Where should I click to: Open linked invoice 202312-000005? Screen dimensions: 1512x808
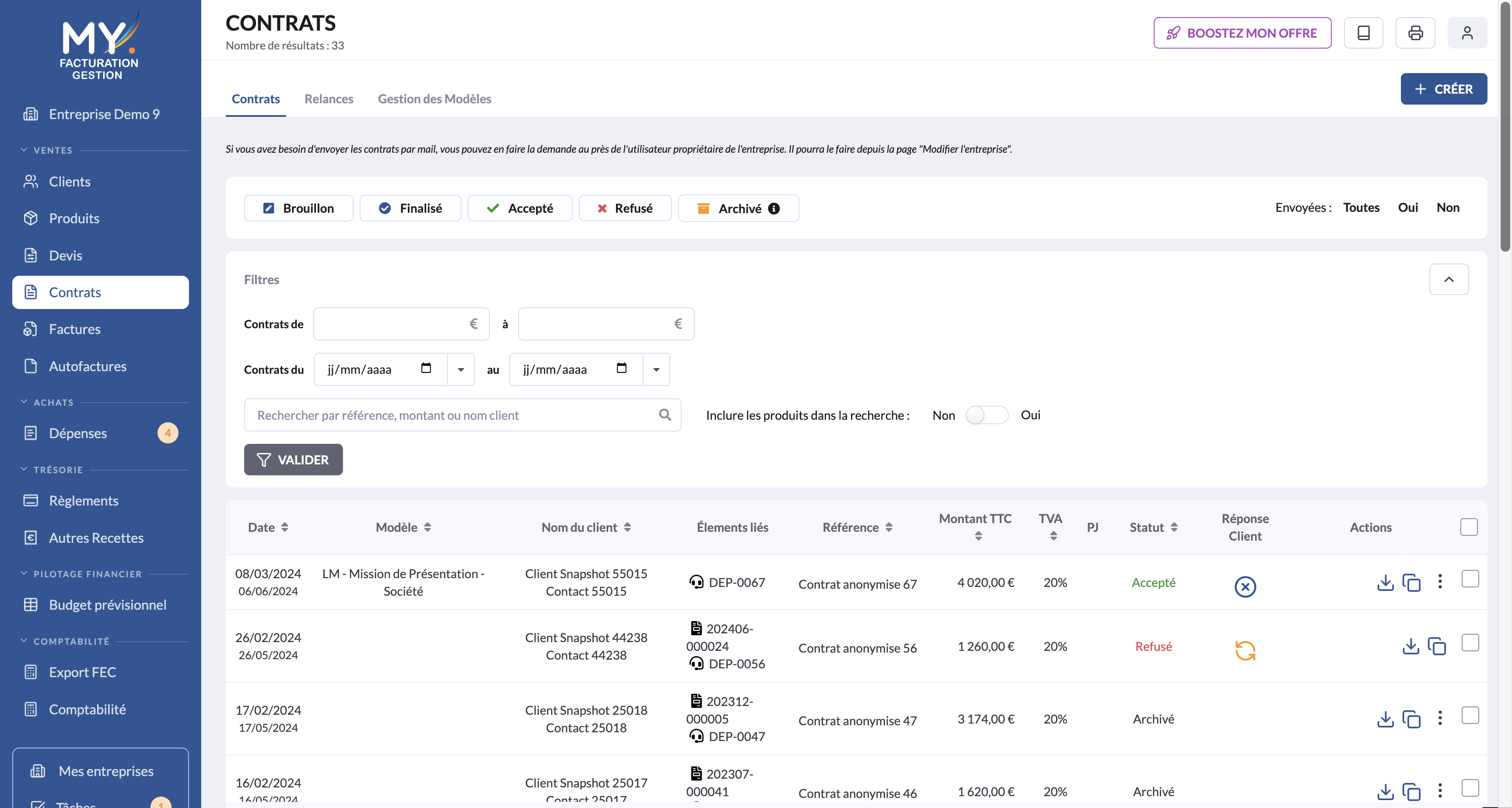720,710
